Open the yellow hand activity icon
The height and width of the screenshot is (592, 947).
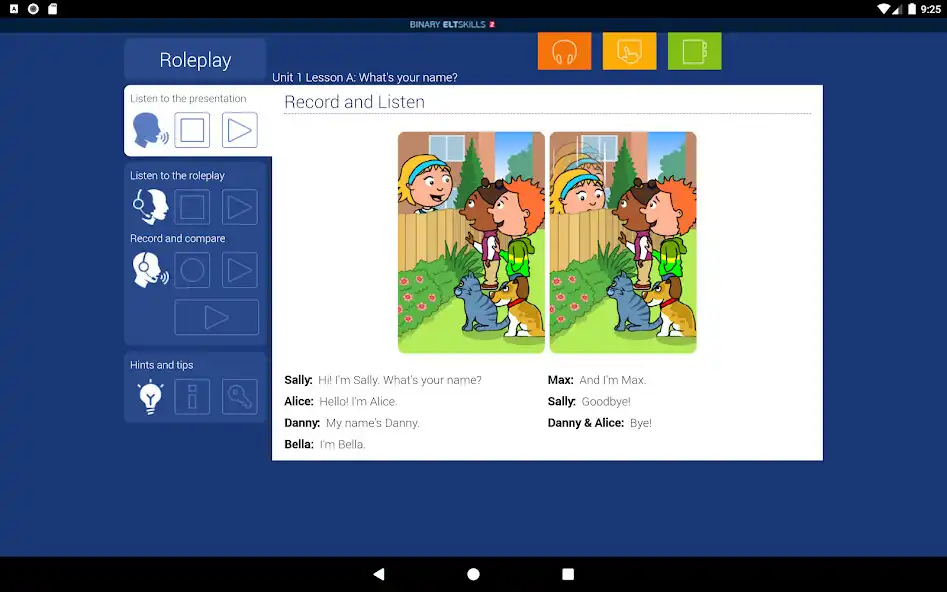tap(629, 50)
